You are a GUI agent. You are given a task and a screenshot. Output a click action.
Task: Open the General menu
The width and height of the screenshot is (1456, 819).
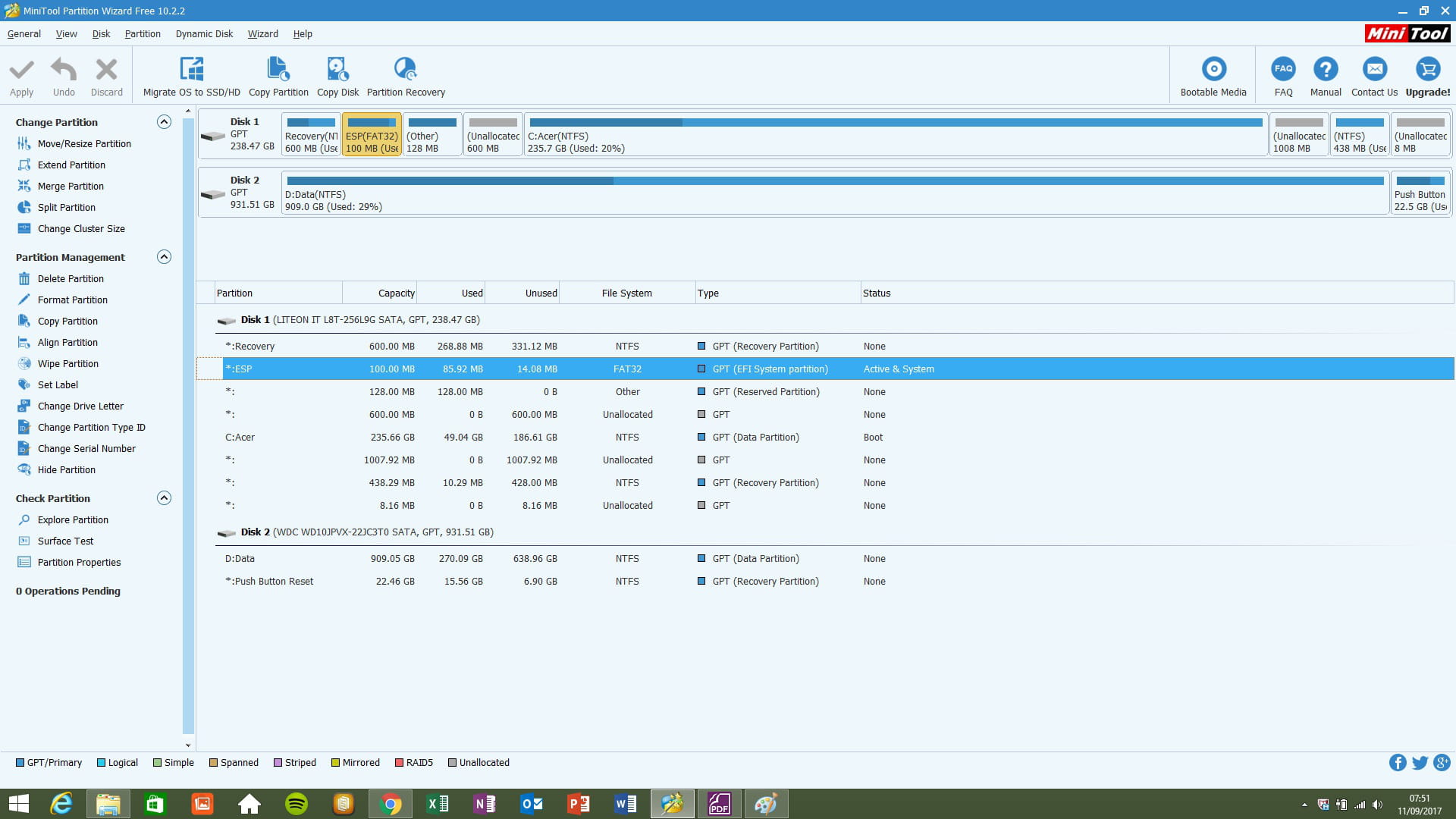(x=24, y=34)
